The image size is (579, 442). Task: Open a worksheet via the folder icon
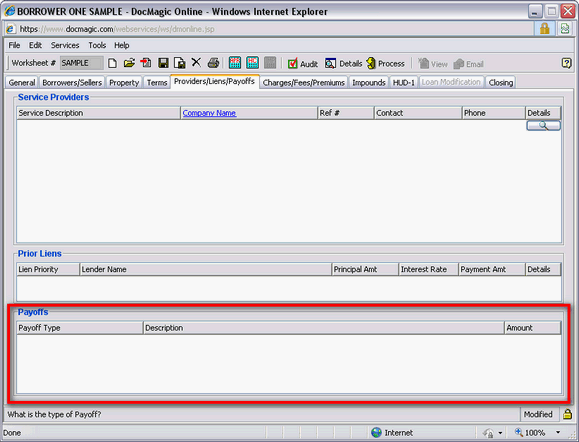tap(129, 63)
